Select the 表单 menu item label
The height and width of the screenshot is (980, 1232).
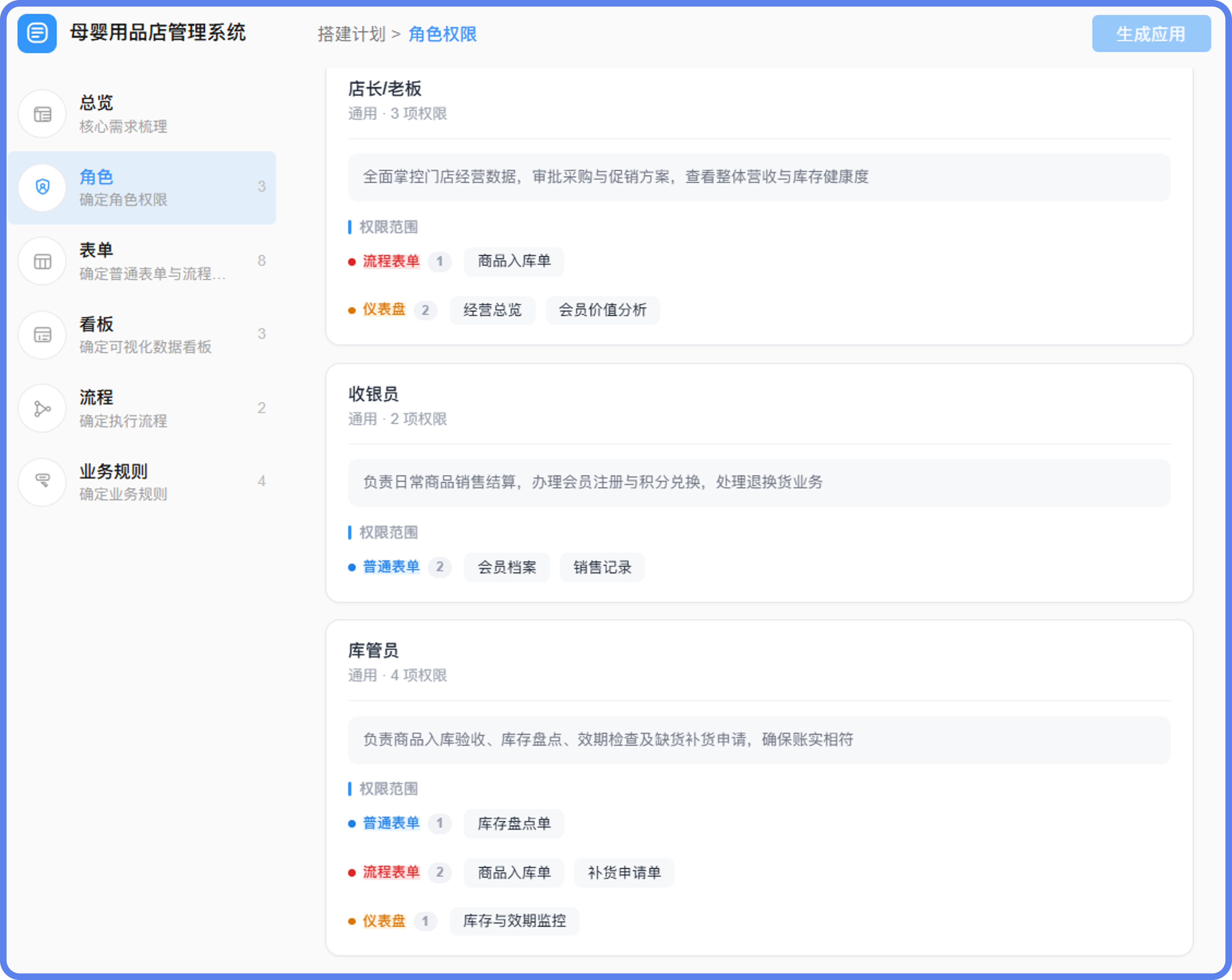[x=96, y=250]
